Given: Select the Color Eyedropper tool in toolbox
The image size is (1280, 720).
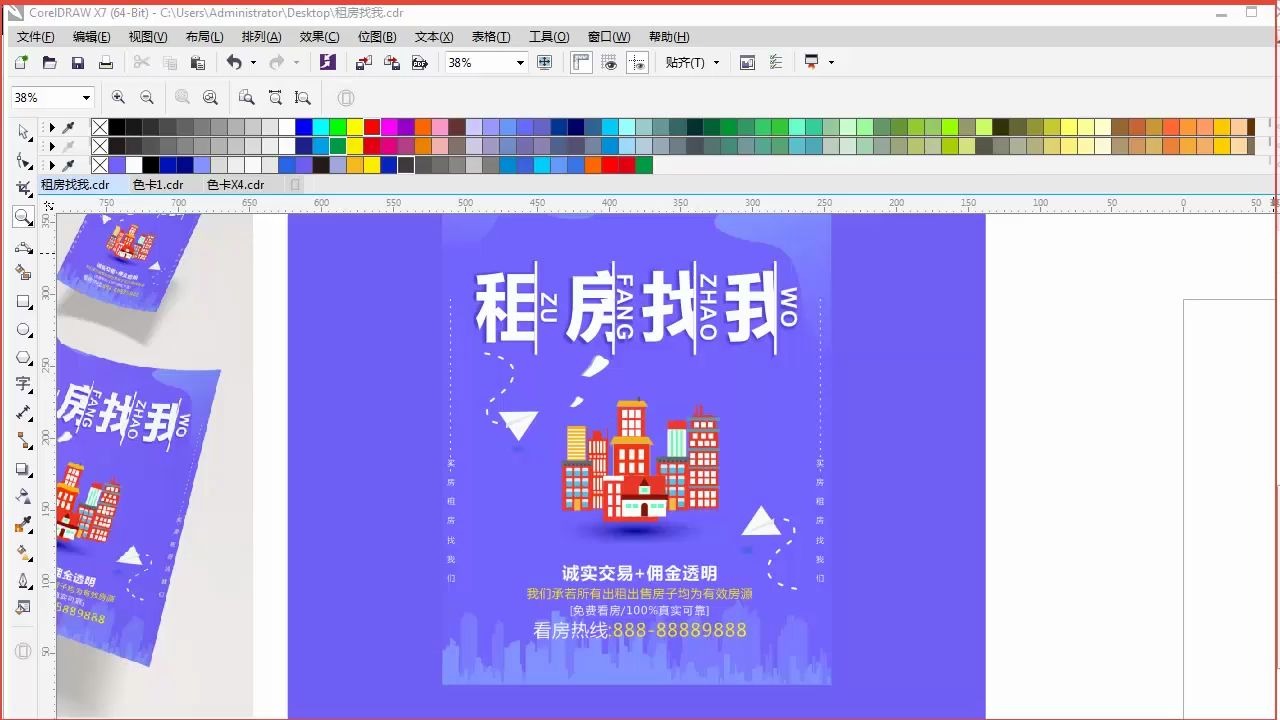Looking at the screenshot, I should point(24,525).
